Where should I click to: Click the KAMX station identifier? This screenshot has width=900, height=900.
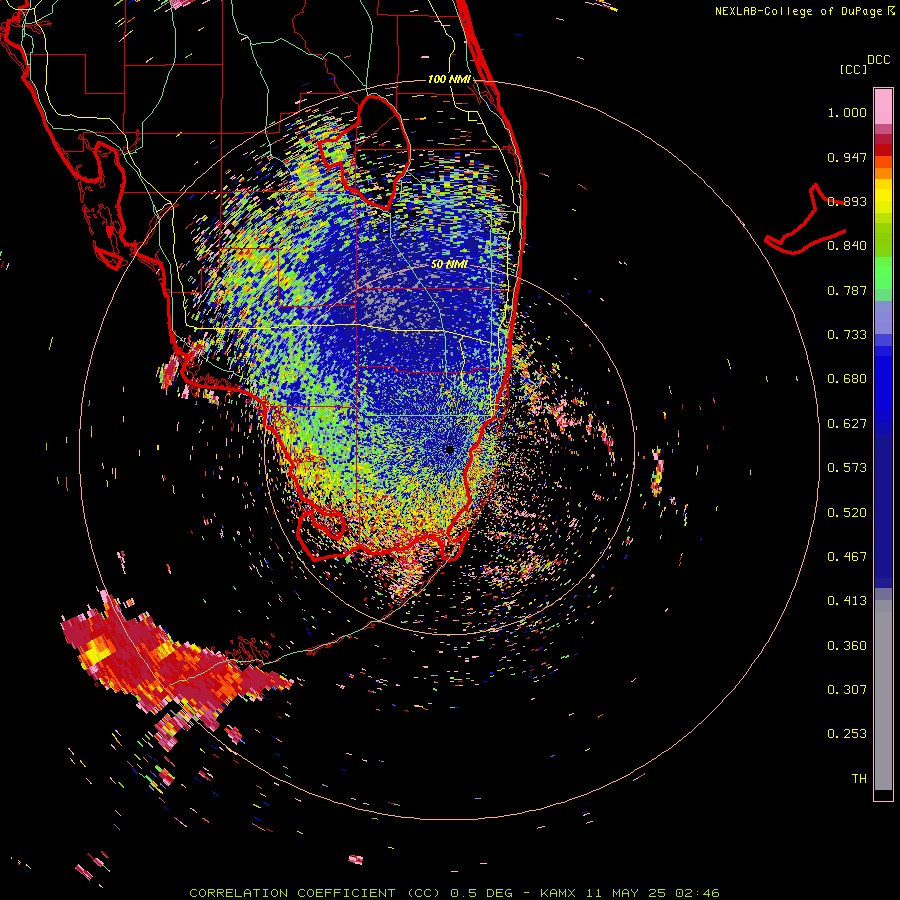point(558,893)
